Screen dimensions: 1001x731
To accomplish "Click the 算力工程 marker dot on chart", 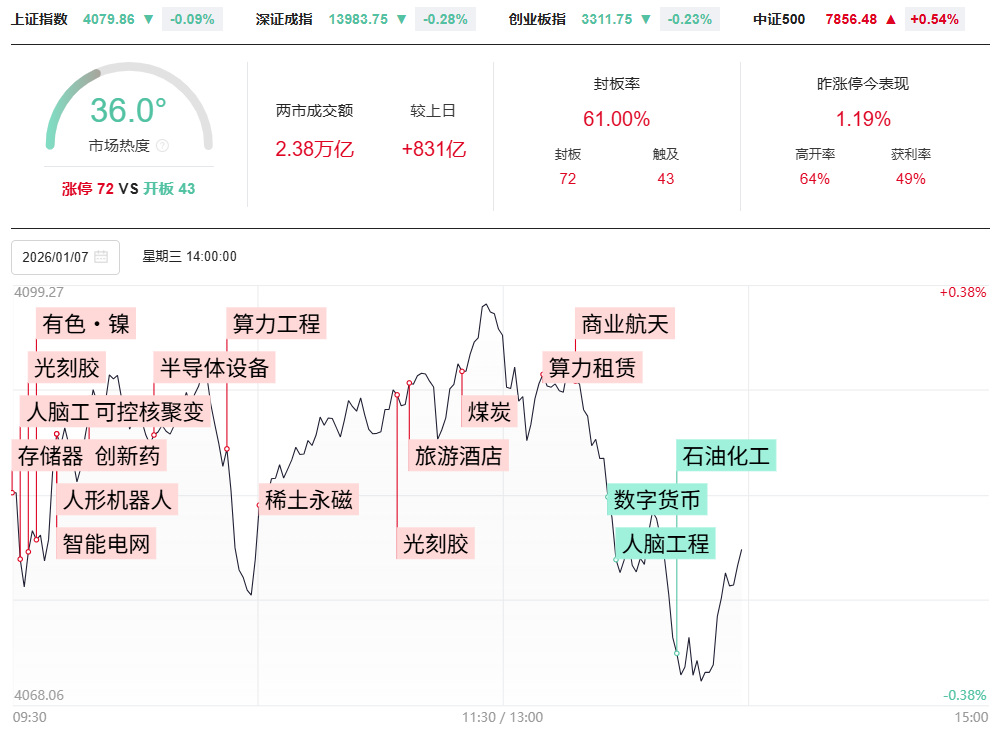I will pyautogui.click(x=227, y=449).
